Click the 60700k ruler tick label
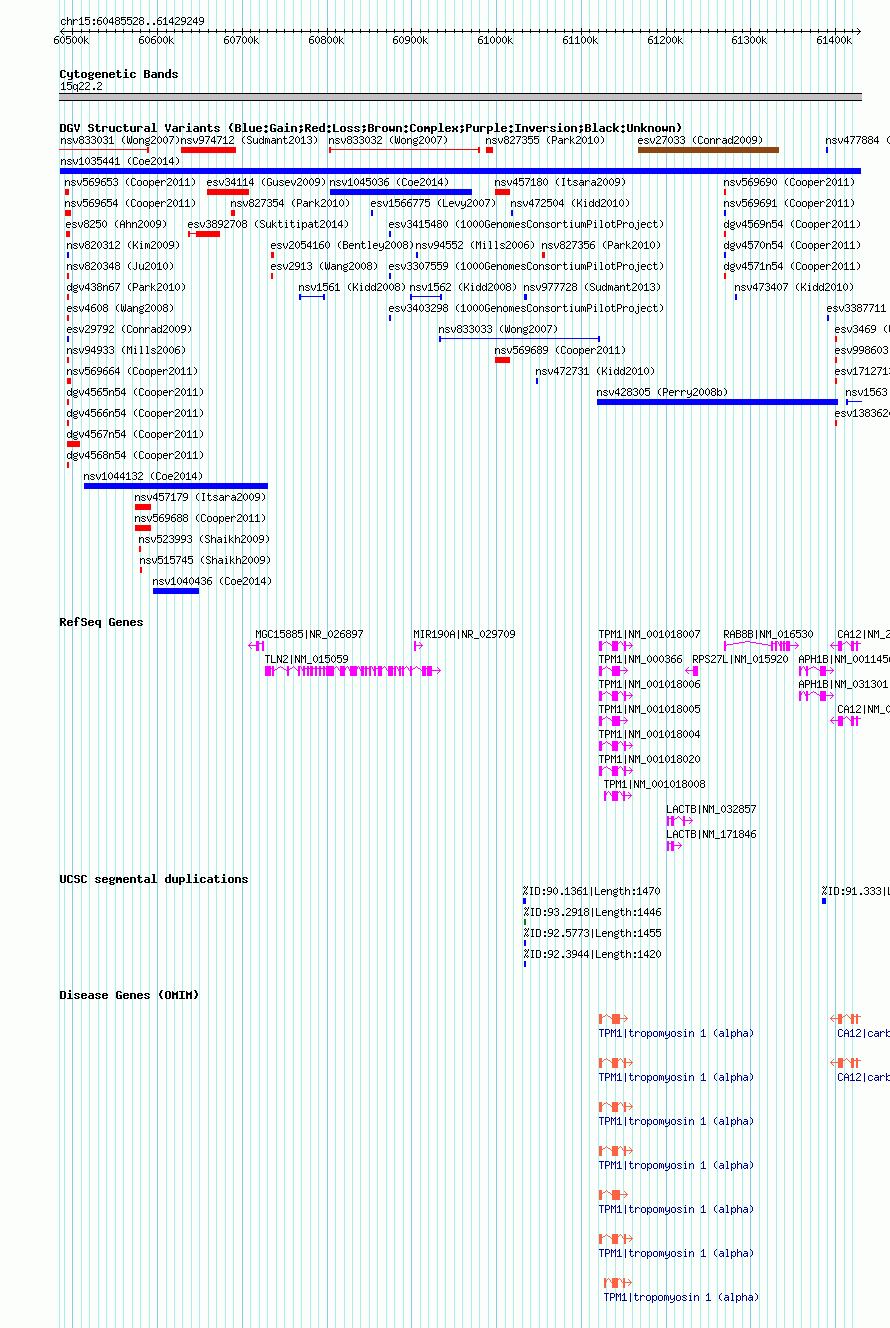The width and height of the screenshot is (890, 1328). (241, 41)
